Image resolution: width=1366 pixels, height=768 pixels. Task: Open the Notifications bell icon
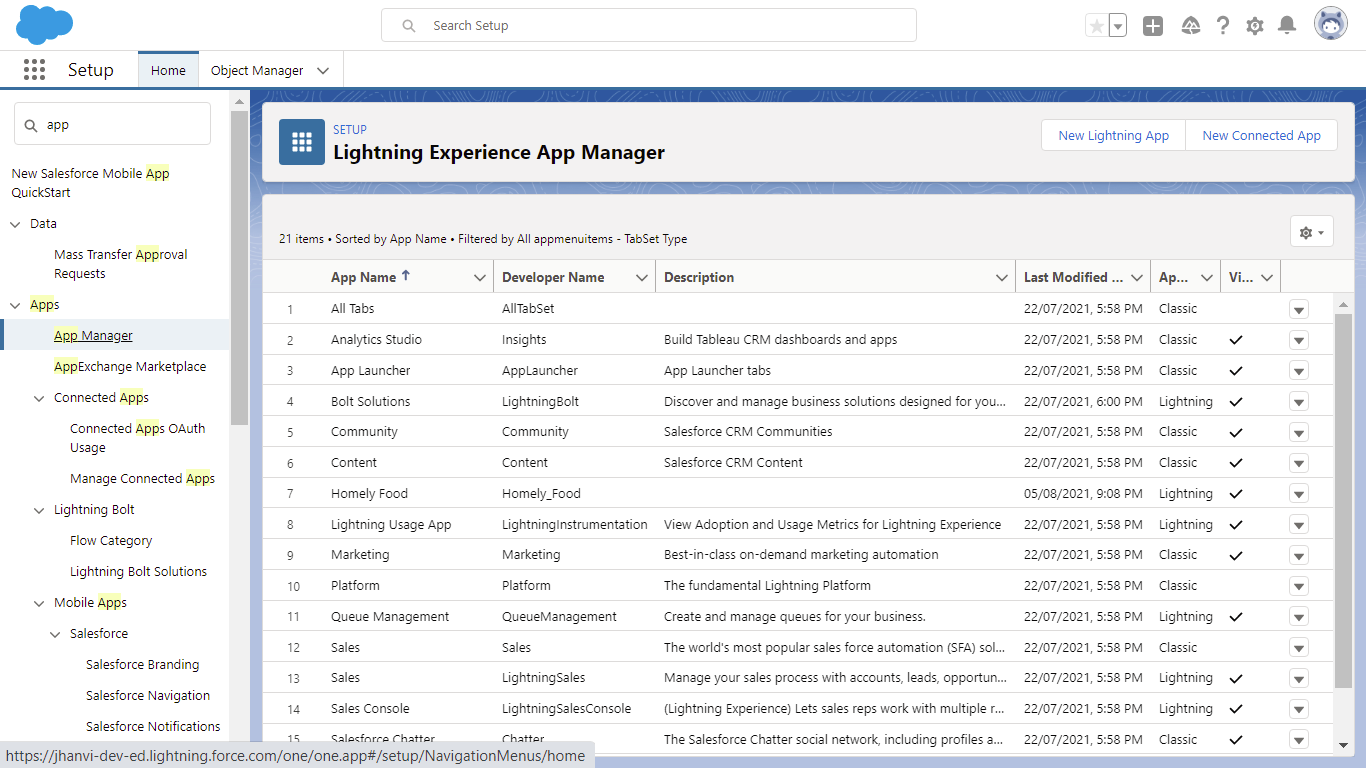pos(1288,26)
